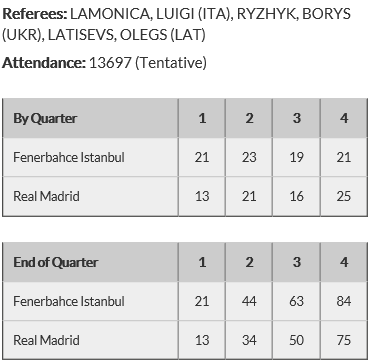Viewport: 368px width, 362px height.
Task: Click quarter 3 column header in End of Quarter
Action: (x=296, y=262)
